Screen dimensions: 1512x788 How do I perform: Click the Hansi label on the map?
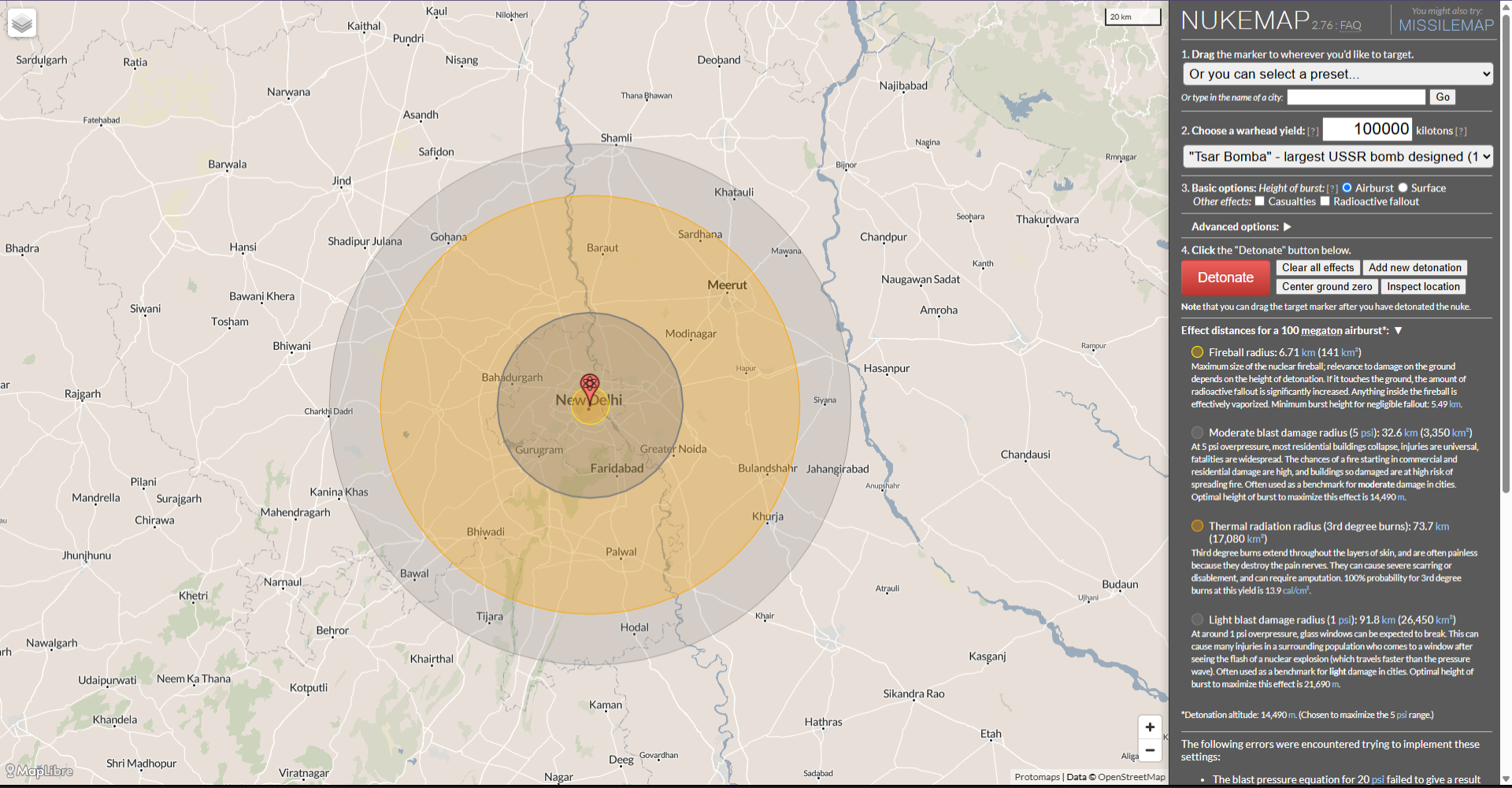pyautogui.click(x=243, y=247)
